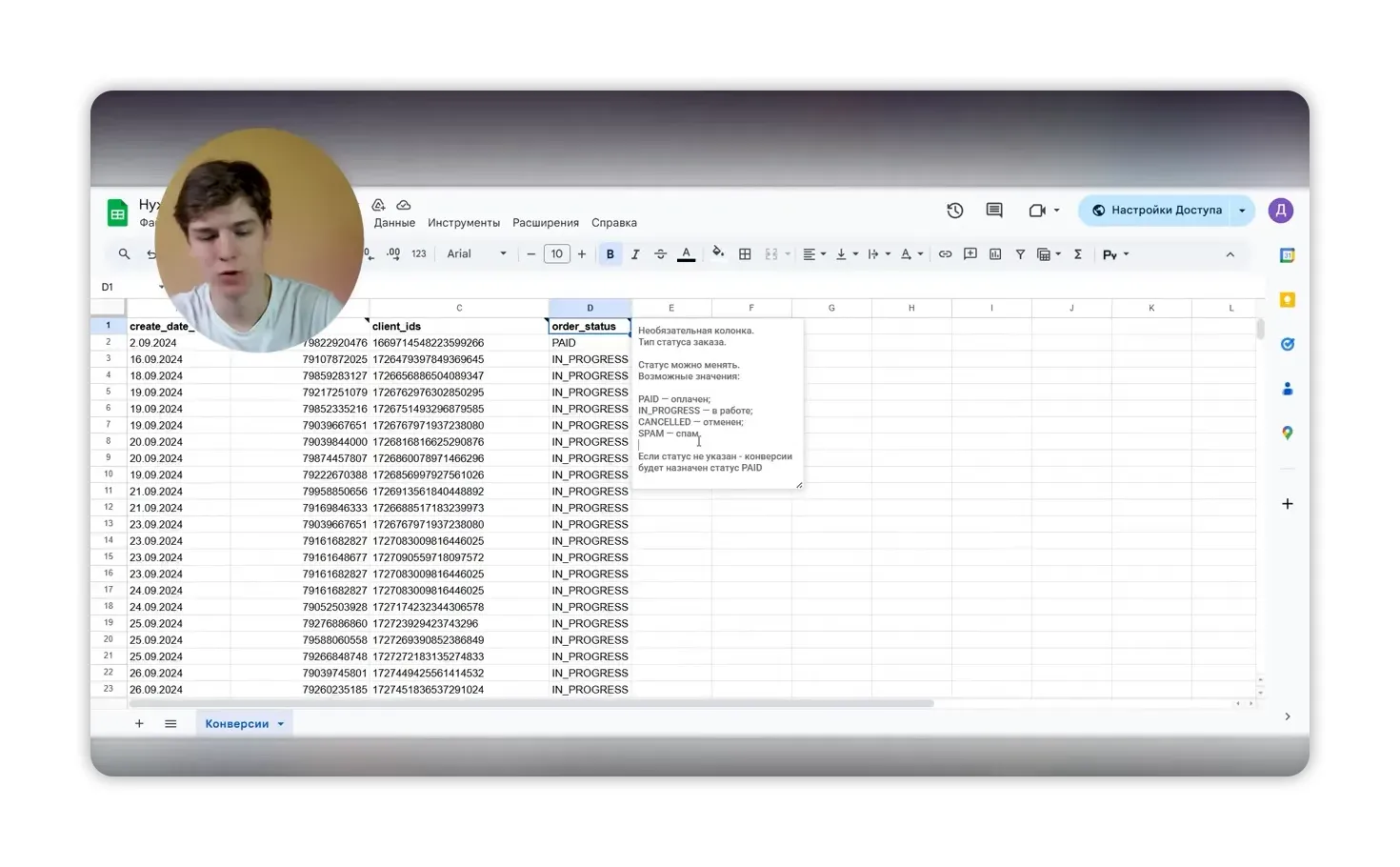The image size is (1400, 867).
Task: Click the insert comment icon
Action: 970,254
